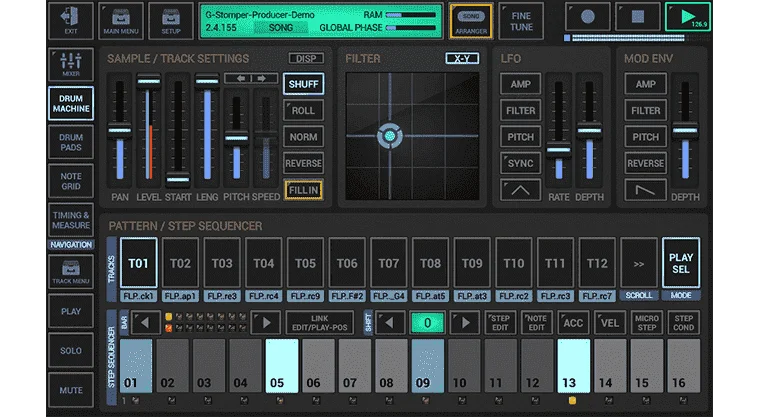Go to previous bar with BAR left arrow

point(145,322)
